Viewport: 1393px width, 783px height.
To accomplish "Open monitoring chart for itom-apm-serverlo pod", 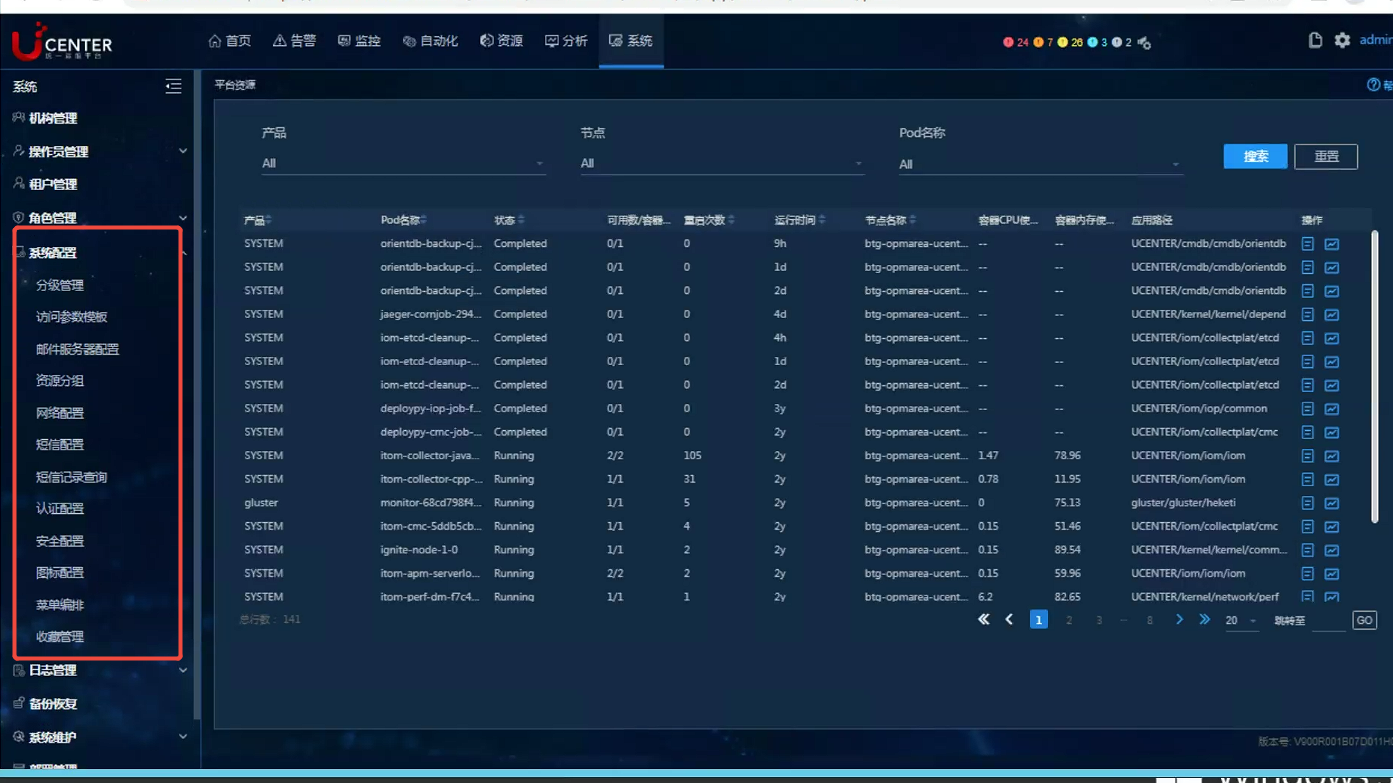I will point(1332,574).
